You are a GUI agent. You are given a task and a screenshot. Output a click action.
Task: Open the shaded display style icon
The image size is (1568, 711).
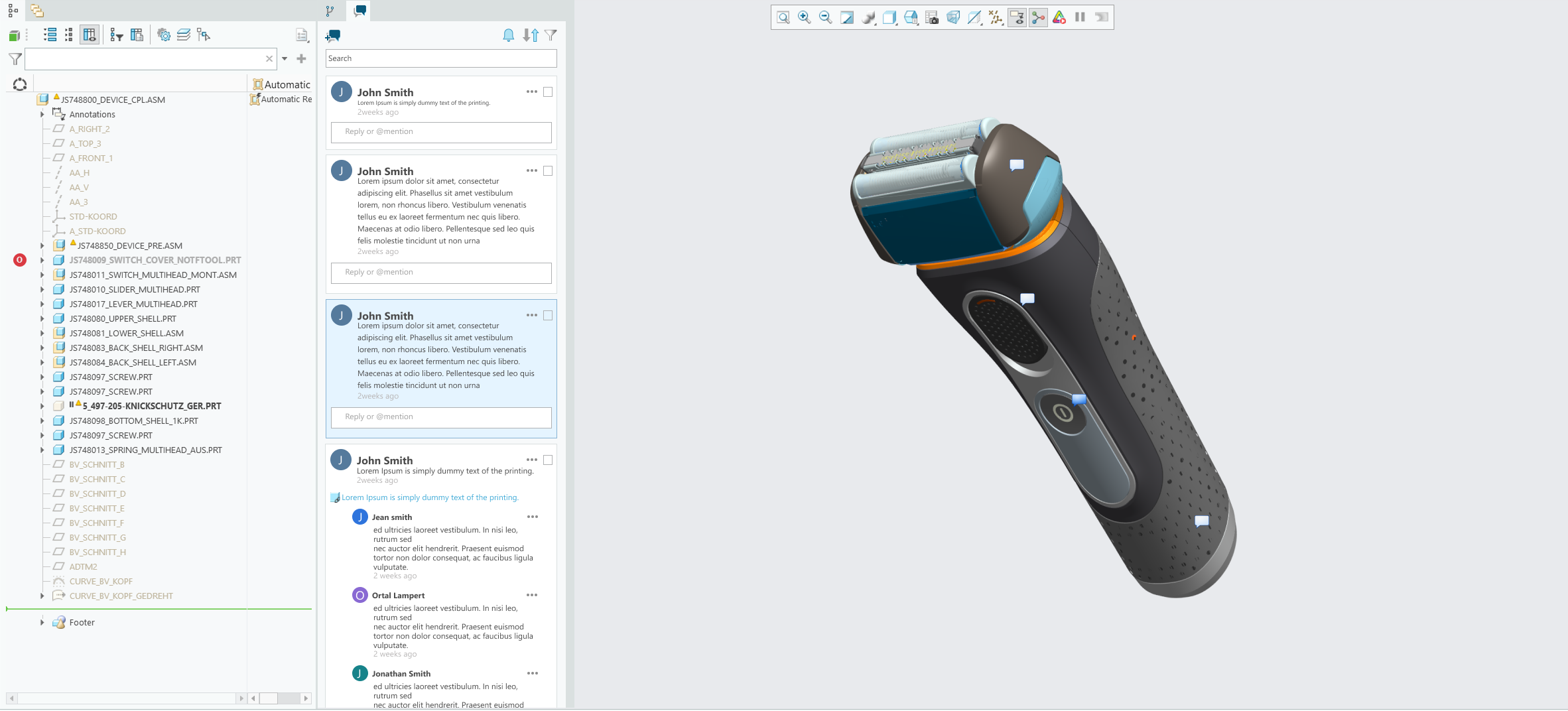pos(868,17)
